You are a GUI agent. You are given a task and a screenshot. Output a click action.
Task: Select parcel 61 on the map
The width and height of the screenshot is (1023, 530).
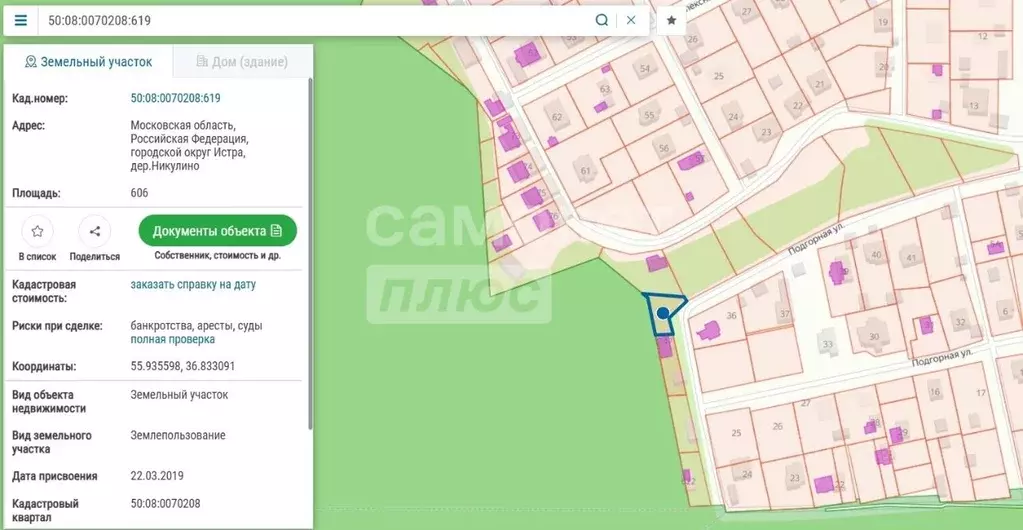(585, 172)
